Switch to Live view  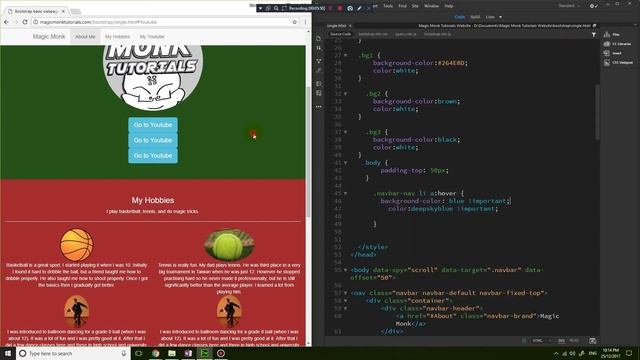pos(490,17)
